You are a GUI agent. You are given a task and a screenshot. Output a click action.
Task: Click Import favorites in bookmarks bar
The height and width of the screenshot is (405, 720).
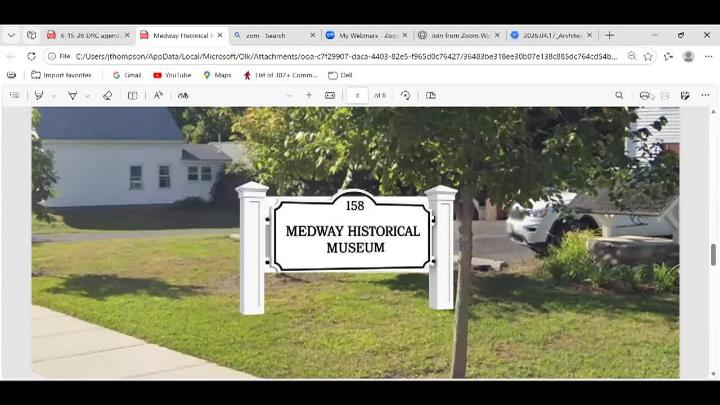[x=61, y=75]
